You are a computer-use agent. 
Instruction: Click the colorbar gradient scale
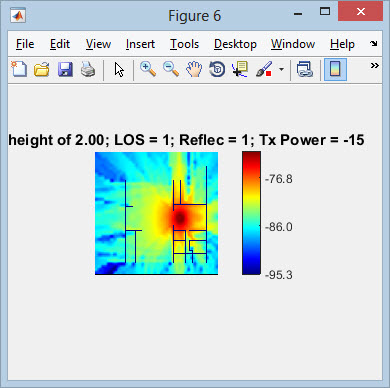[x=251, y=213]
